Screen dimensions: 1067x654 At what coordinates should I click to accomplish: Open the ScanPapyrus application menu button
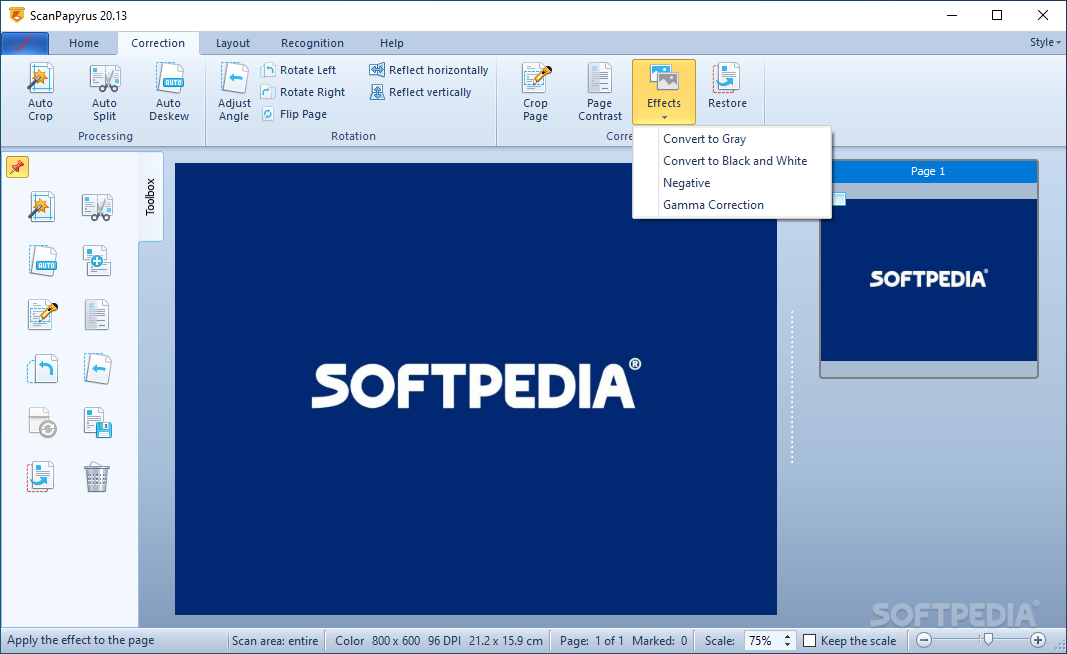tap(25, 43)
